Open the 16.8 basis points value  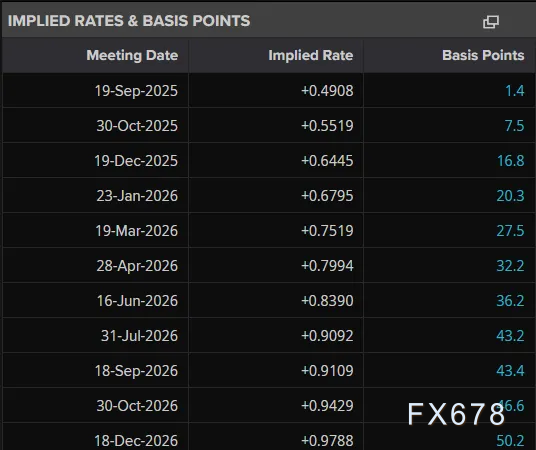[x=511, y=161]
